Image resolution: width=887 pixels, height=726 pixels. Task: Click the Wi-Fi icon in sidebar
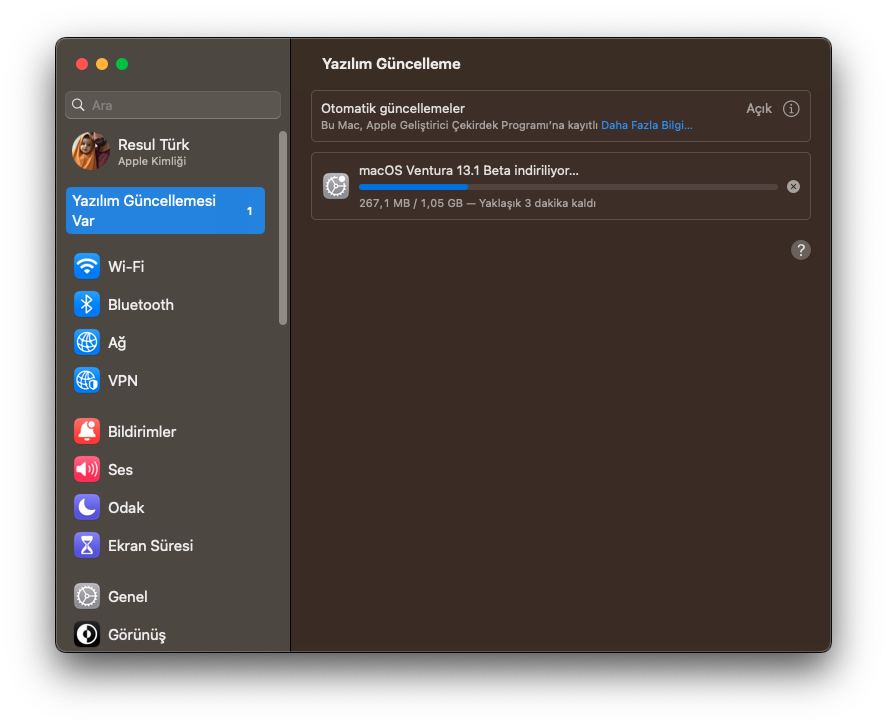[x=87, y=266]
